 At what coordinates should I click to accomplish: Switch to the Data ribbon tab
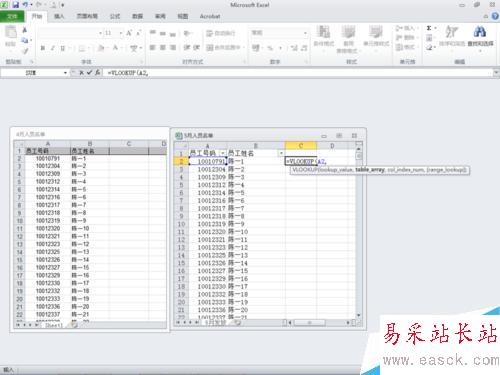point(137,16)
